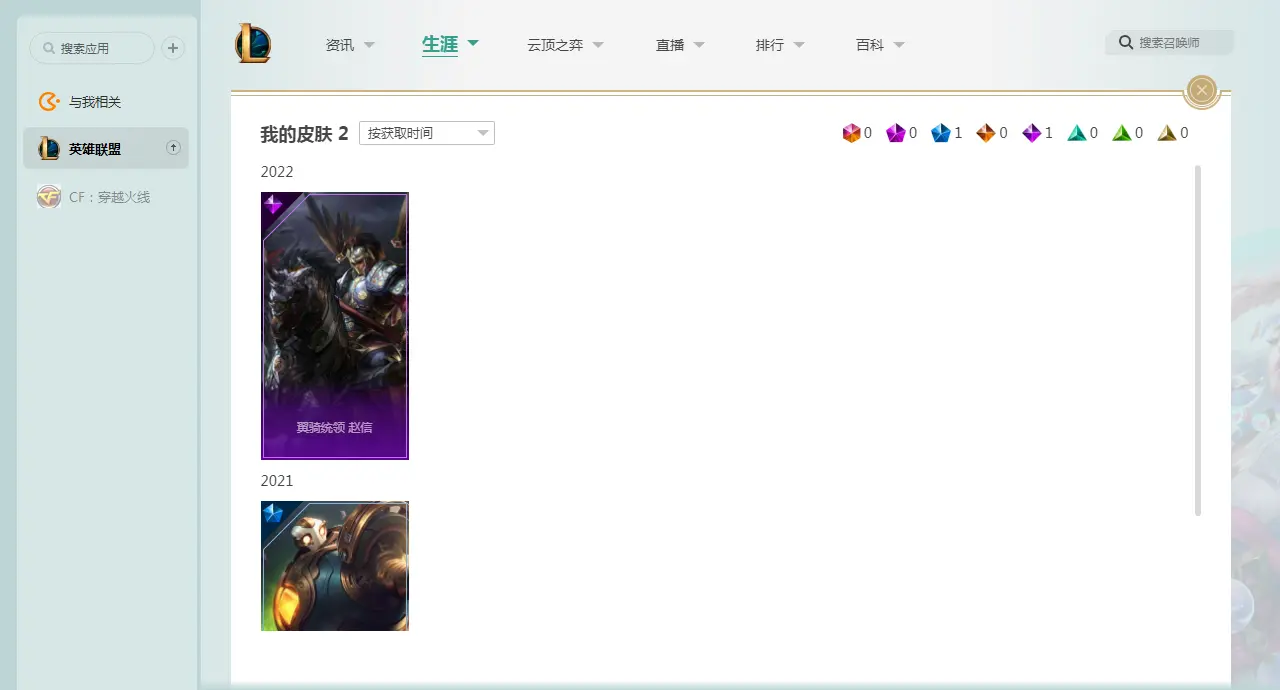1280x690 pixels.
Task: Click the 我的皮肤 2 heading
Action: (304, 134)
